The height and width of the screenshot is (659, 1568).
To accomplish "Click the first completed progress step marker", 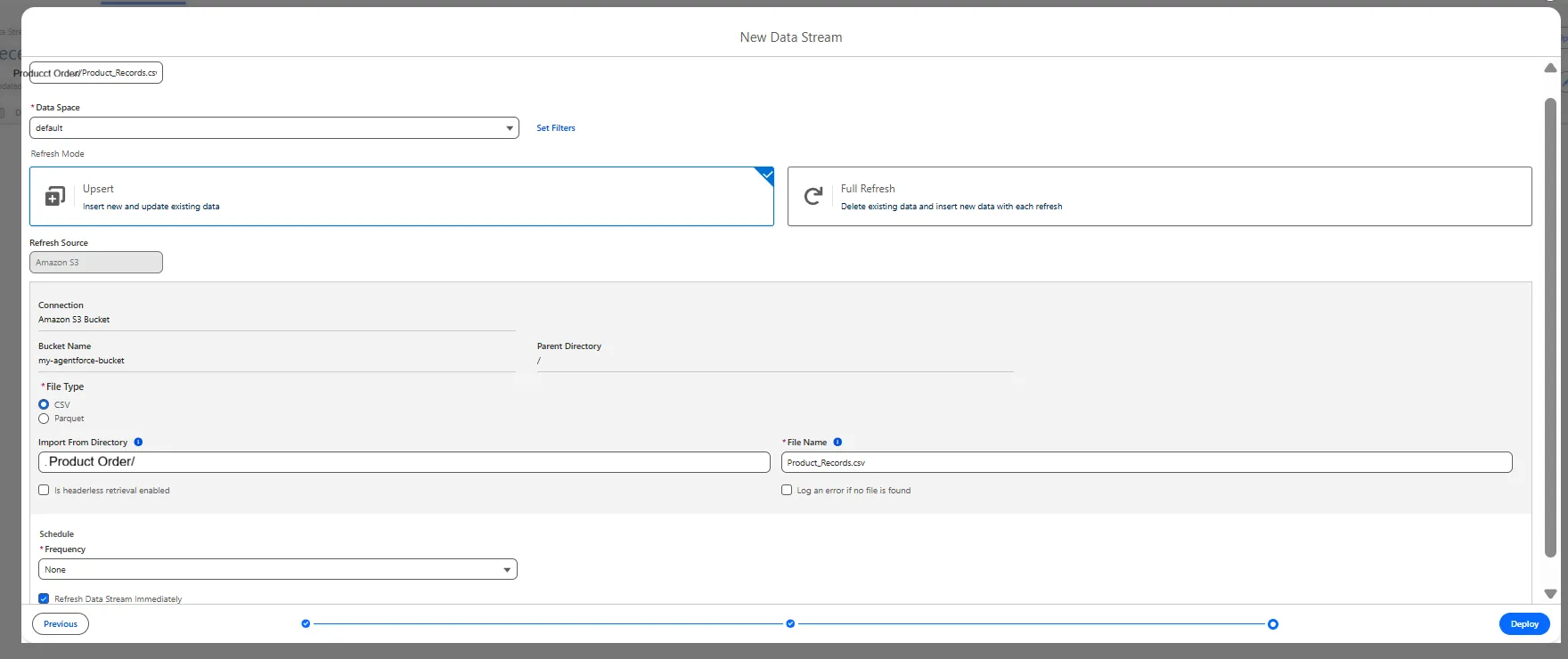I will (x=306, y=623).
